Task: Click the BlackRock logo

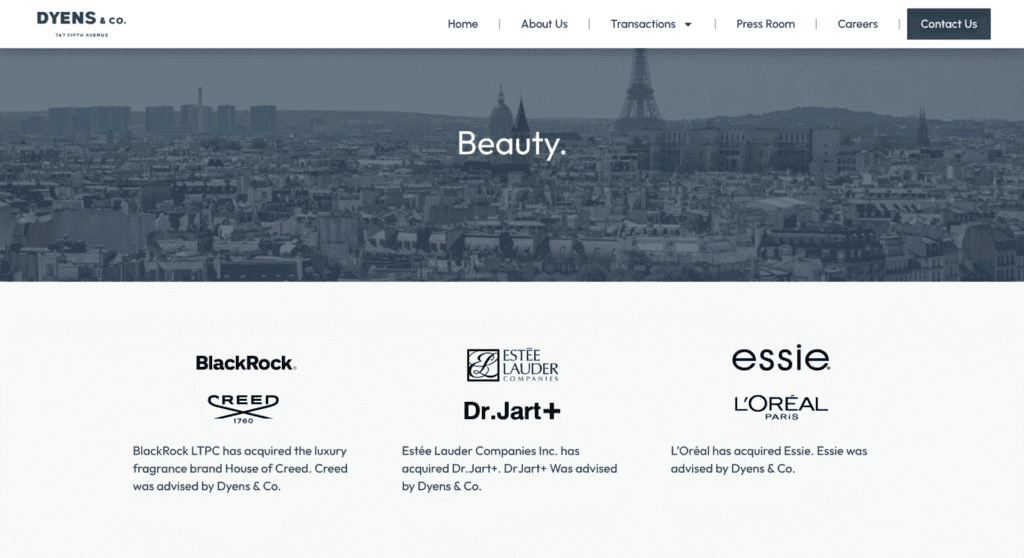Action: coord(246,363)
